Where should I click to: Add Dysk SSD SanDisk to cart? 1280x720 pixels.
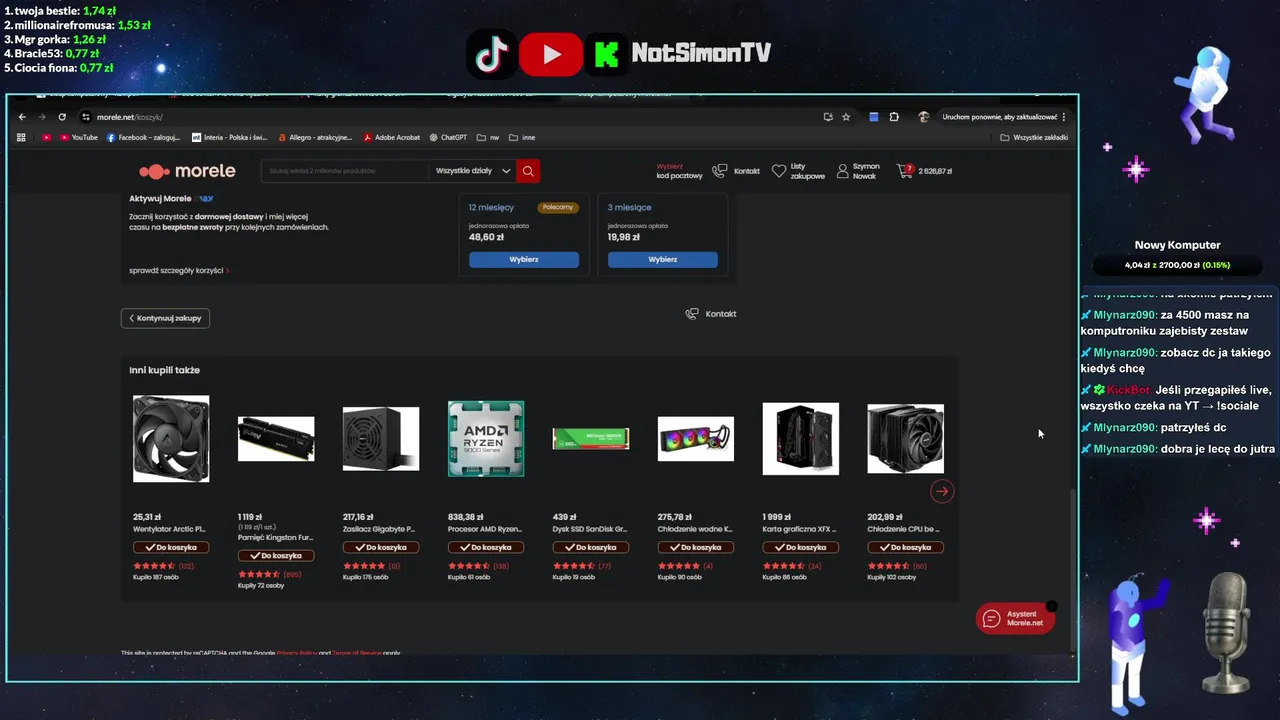[591, 547]
